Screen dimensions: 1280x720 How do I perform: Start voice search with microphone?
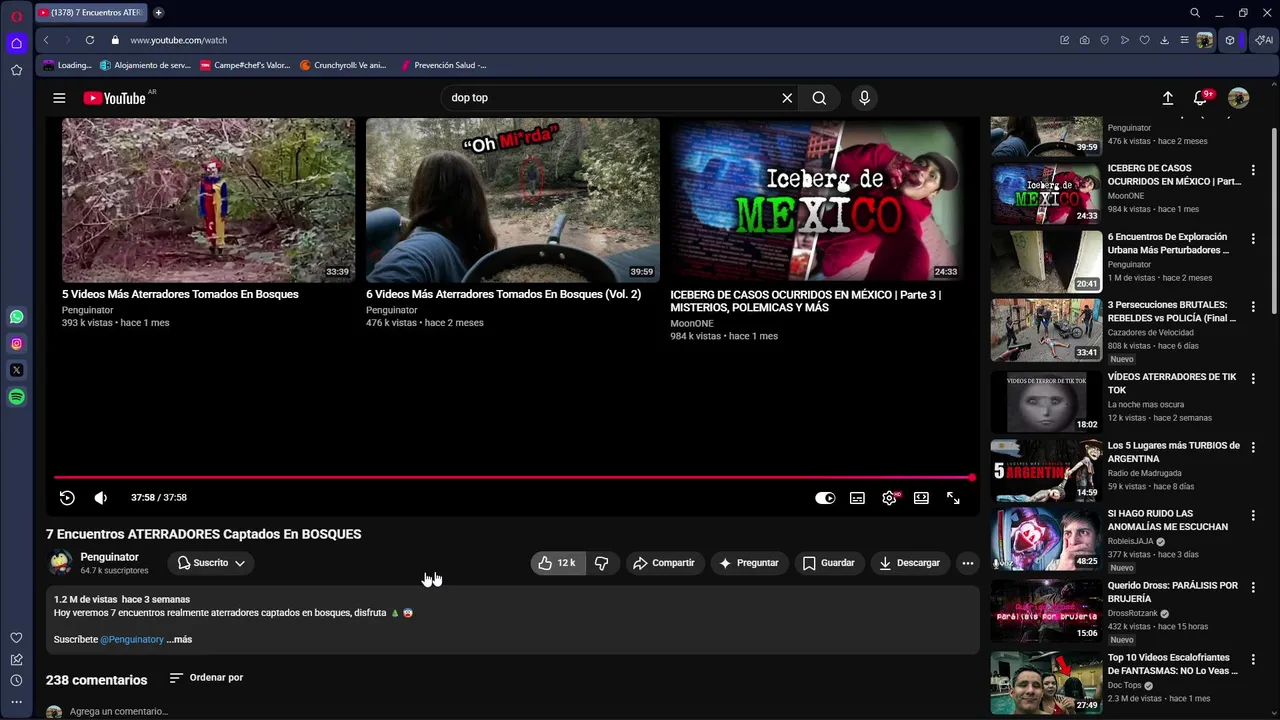[864, 98]
